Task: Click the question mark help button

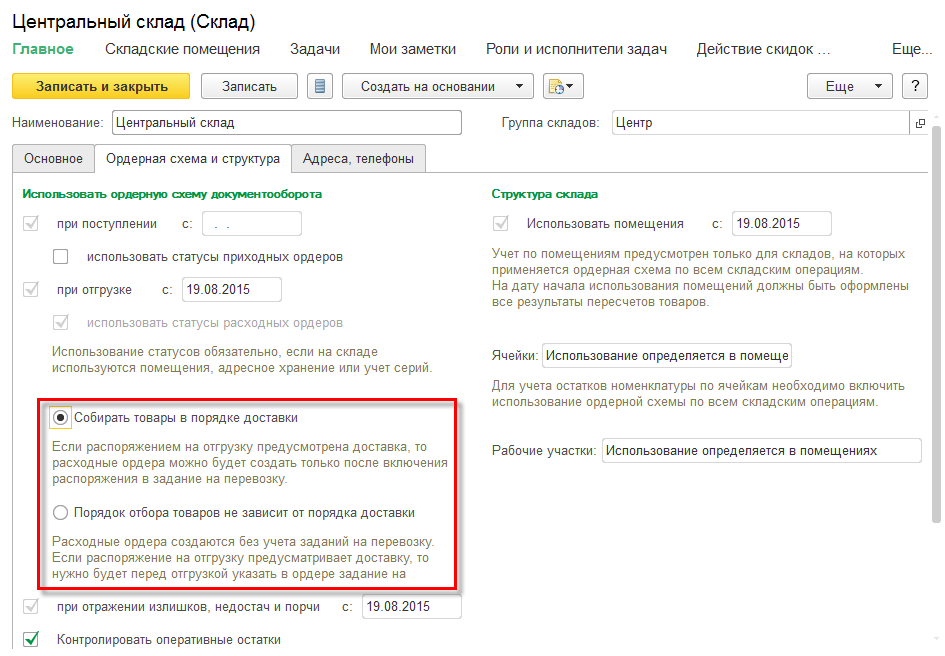Action: click(x=915, y=86)
